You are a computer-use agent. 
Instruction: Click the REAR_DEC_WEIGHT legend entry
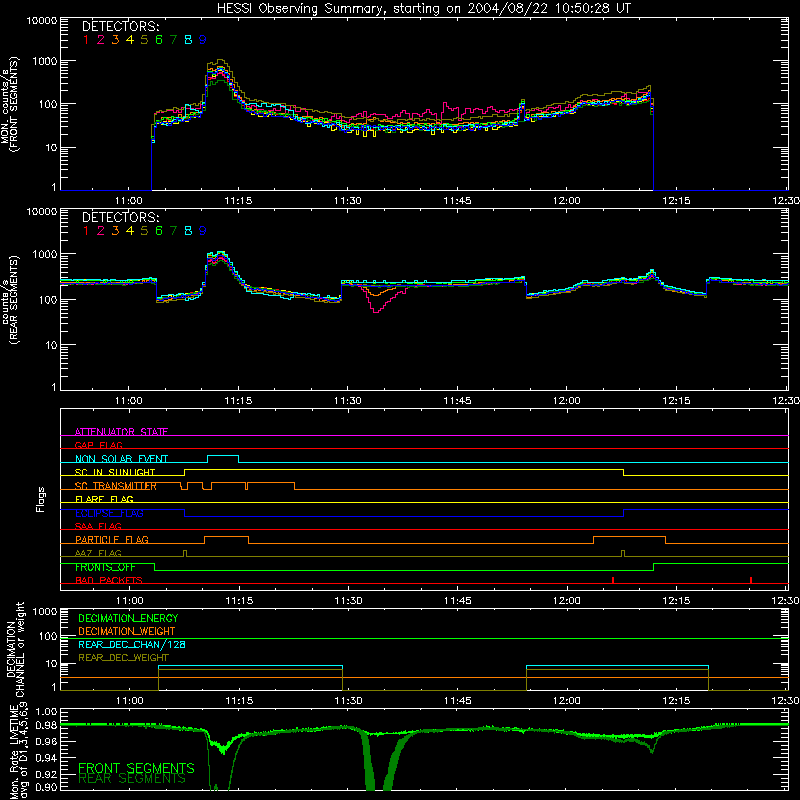[123, 658]
